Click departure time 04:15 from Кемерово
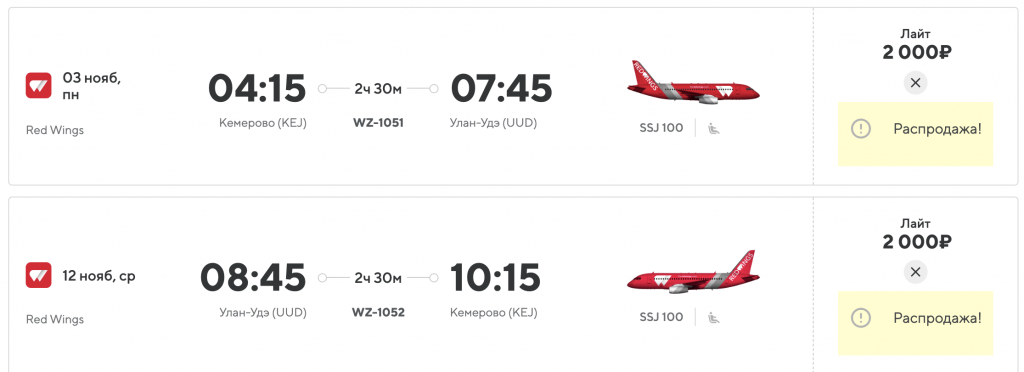This screenshot has height=372, width=1024. [x=257, y=88]
